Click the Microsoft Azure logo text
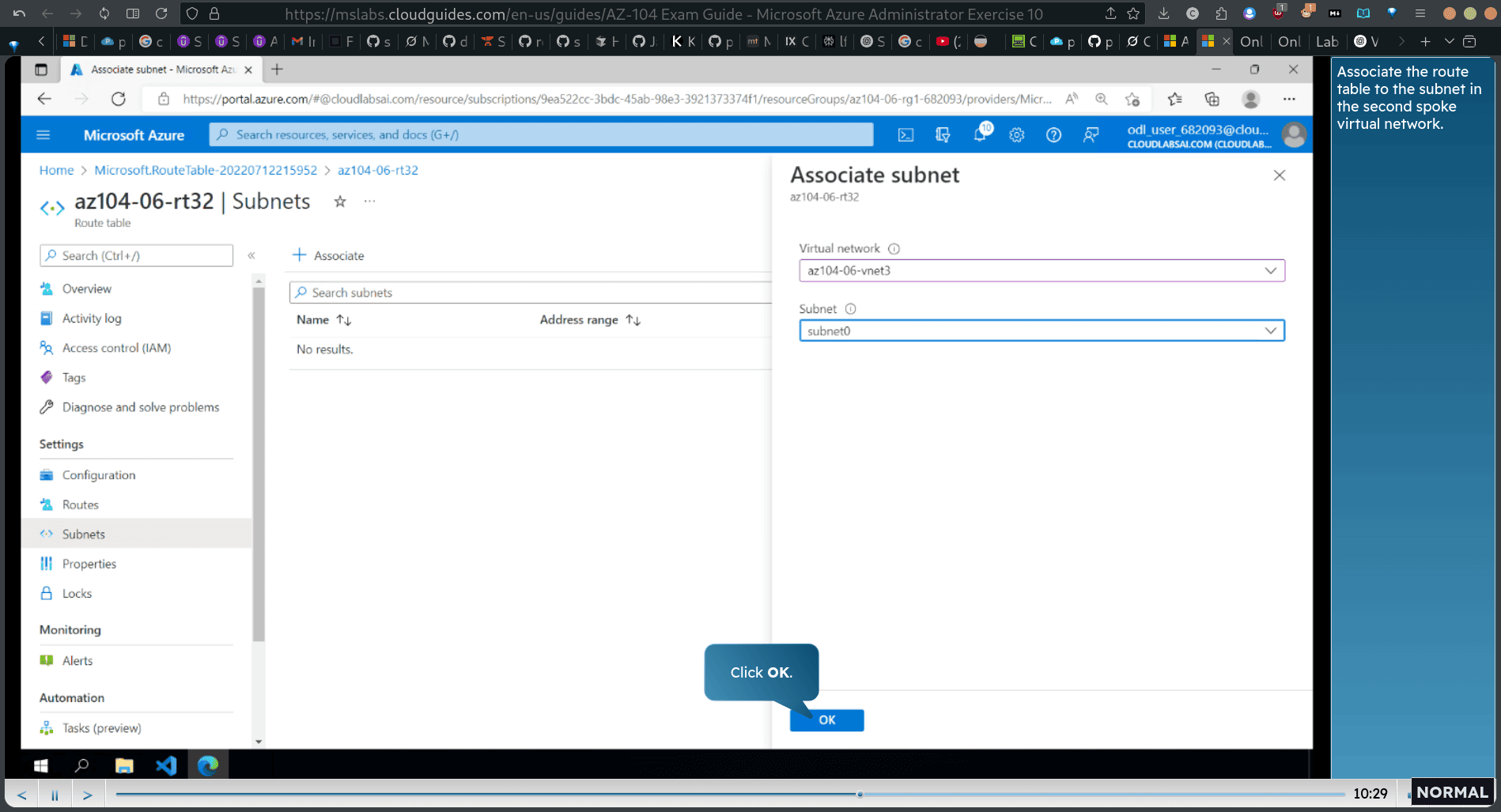The height and width of the screenshot is (812, 1501). pos(134,135)
